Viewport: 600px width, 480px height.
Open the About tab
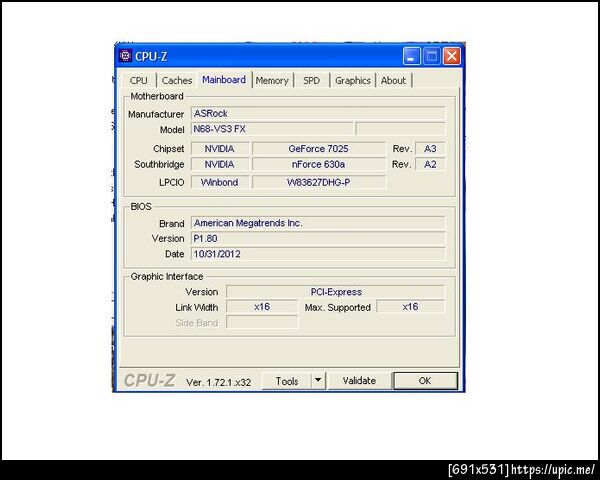click(393, 80)
